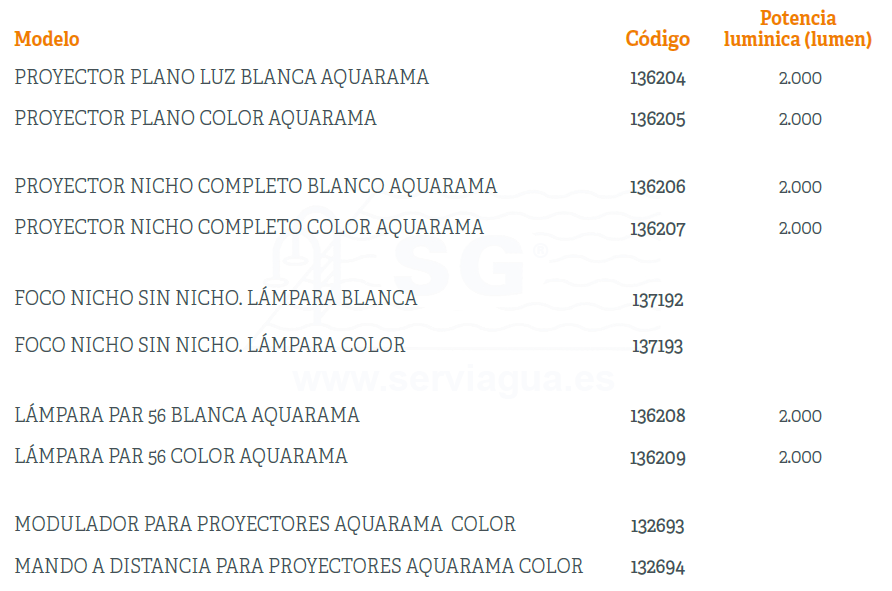This screenshot has width=892, height=591.
Task: Click FOCO NICHO SIN NICHO. LÁMPARA BLANCA
Action: pos(215,298)
